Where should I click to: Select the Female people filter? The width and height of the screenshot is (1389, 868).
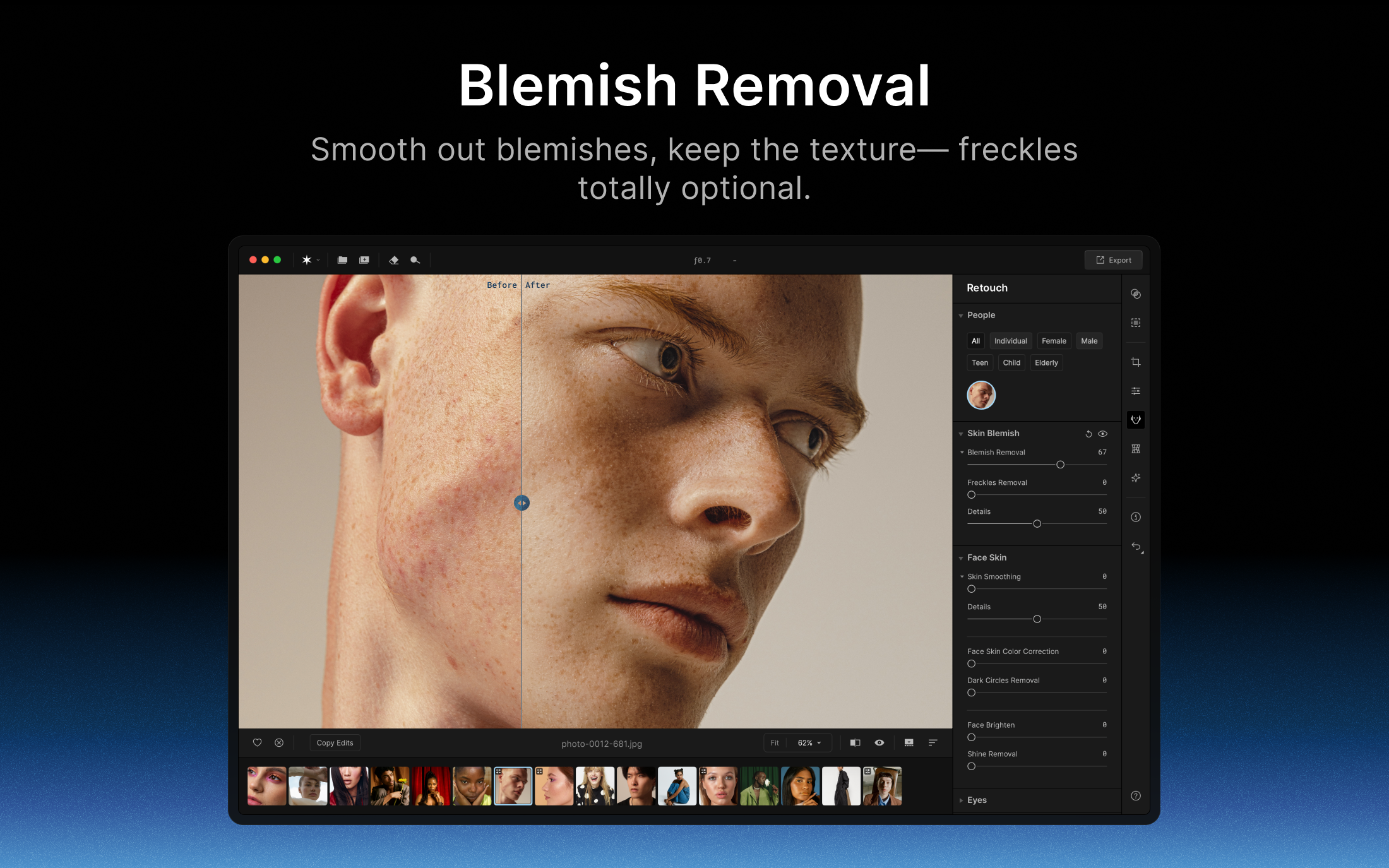click(x=1054, y=341)
